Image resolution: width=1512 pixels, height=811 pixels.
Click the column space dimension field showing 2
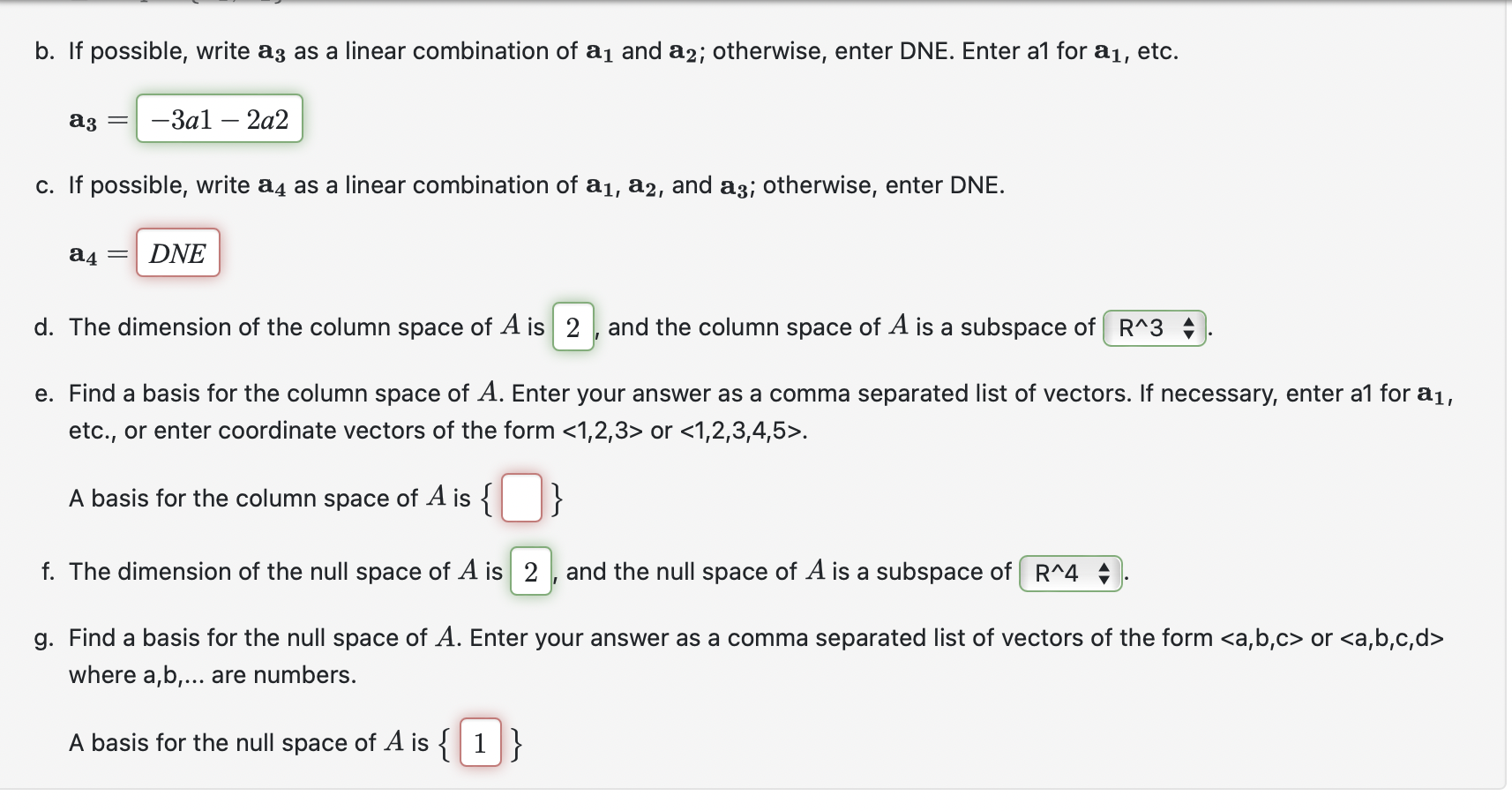click(x=573, y=329)
